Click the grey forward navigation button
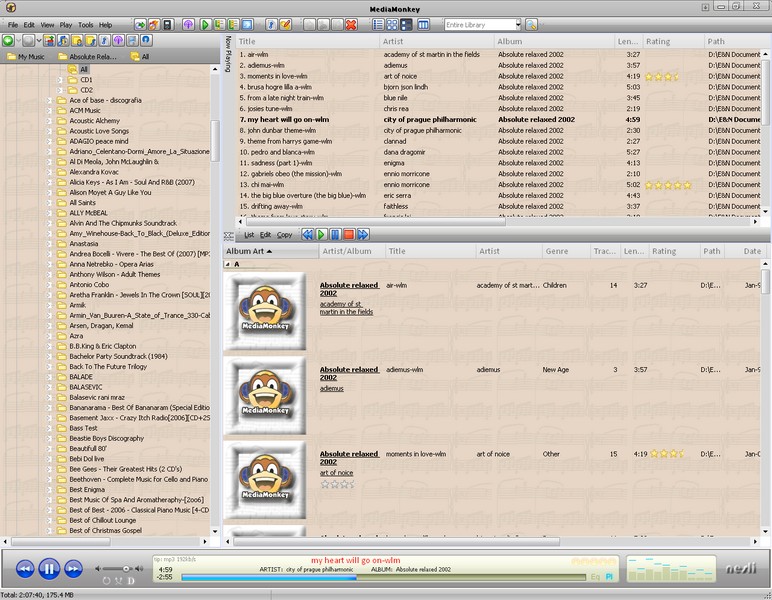The image size is (772, 600). 29,40
